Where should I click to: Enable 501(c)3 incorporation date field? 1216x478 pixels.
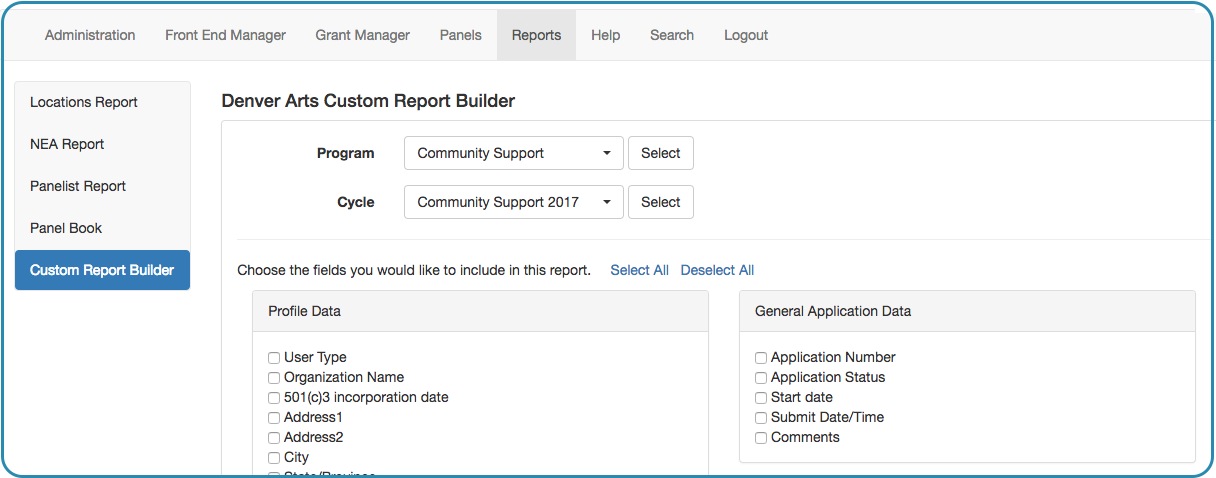click(x=274, y=398)
